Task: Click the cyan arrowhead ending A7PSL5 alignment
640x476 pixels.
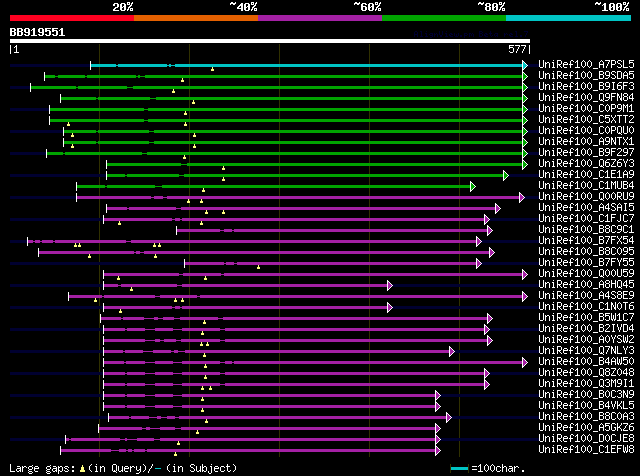Action: click(x=525, y=65)
